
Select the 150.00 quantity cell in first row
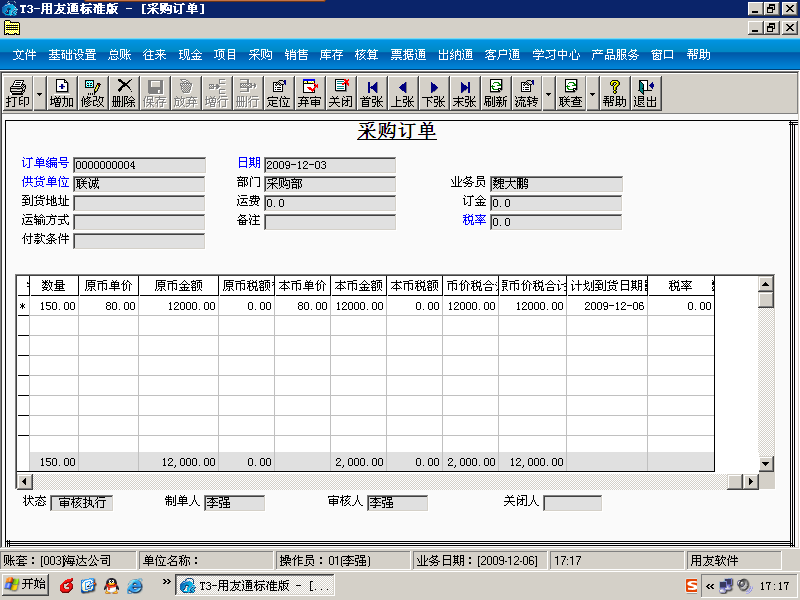(x=54, y=306)
